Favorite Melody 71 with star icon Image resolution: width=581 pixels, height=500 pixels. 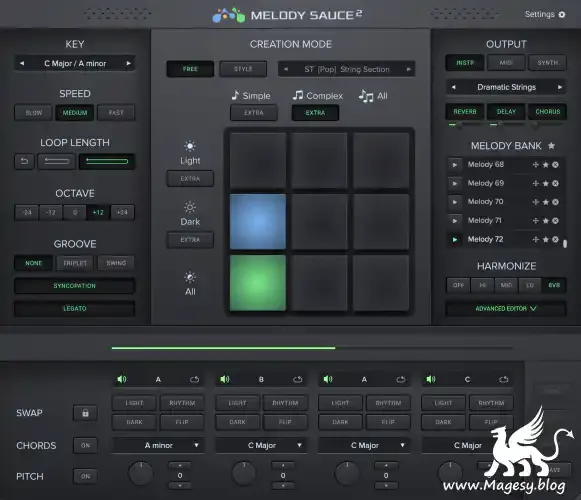(545, 221)
